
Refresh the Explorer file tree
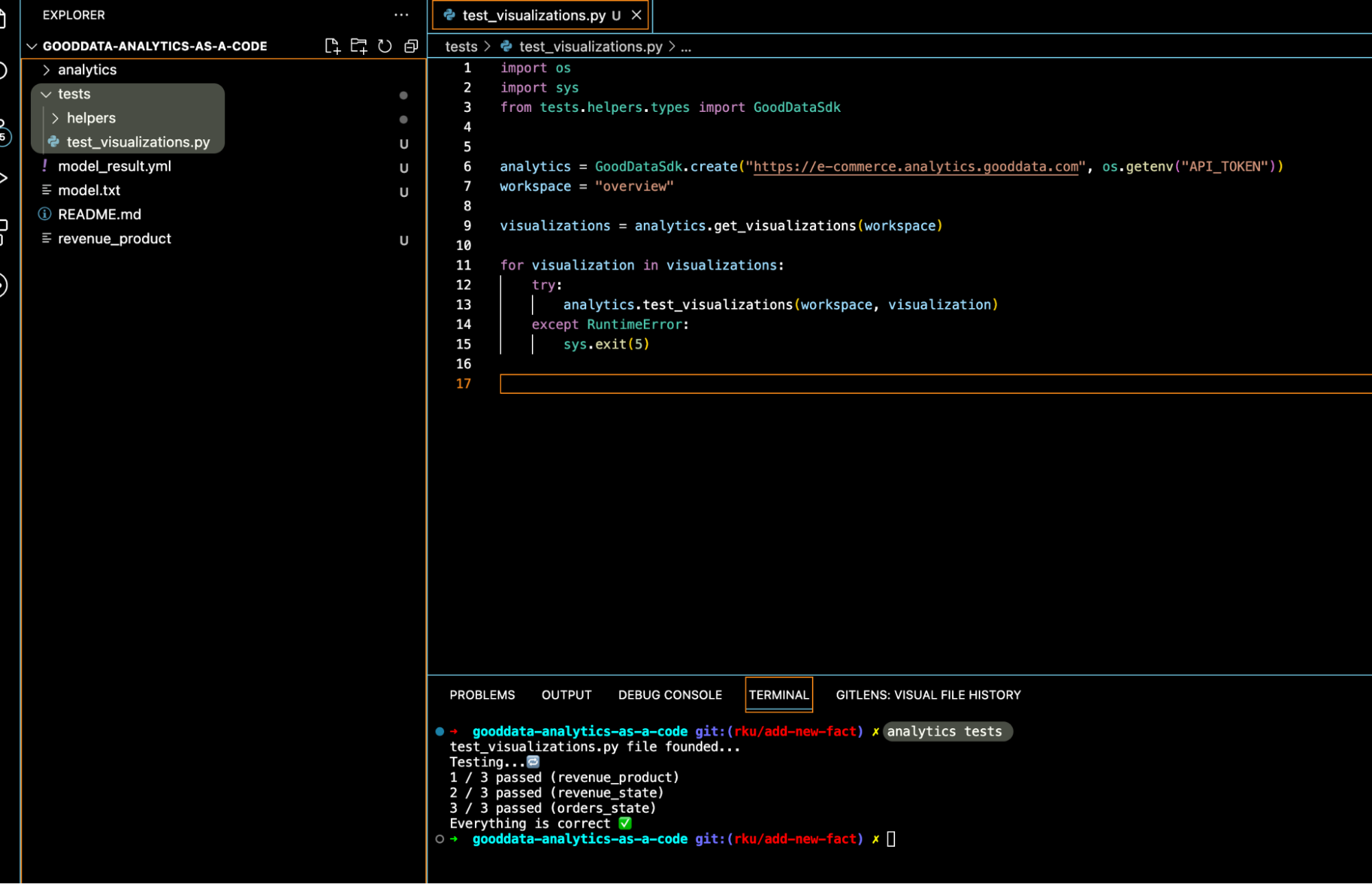pyautogui.click(x=384, y=46)
